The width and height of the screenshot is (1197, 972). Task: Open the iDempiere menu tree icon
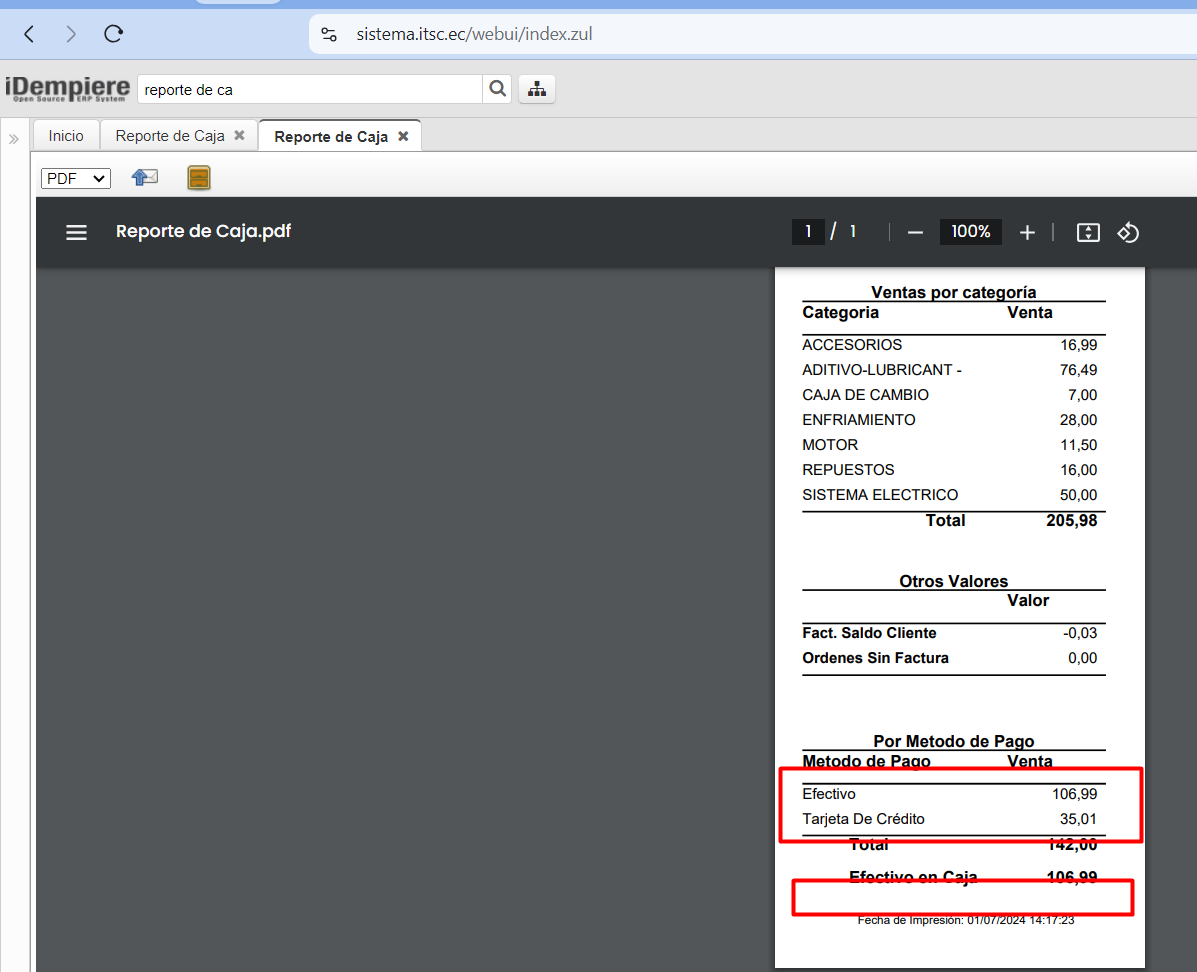click(537, 89)
